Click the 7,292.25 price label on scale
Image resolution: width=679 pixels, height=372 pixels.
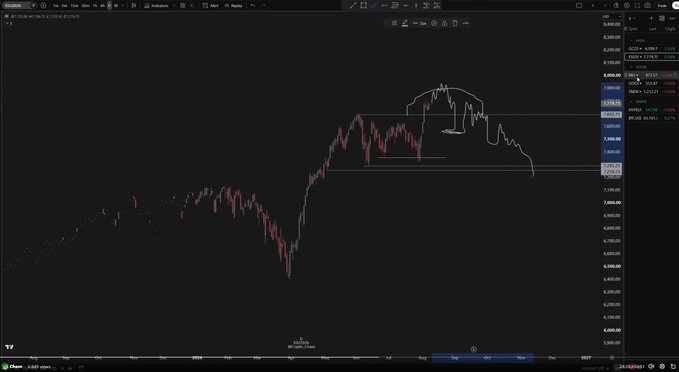click(x=612, y=166)
